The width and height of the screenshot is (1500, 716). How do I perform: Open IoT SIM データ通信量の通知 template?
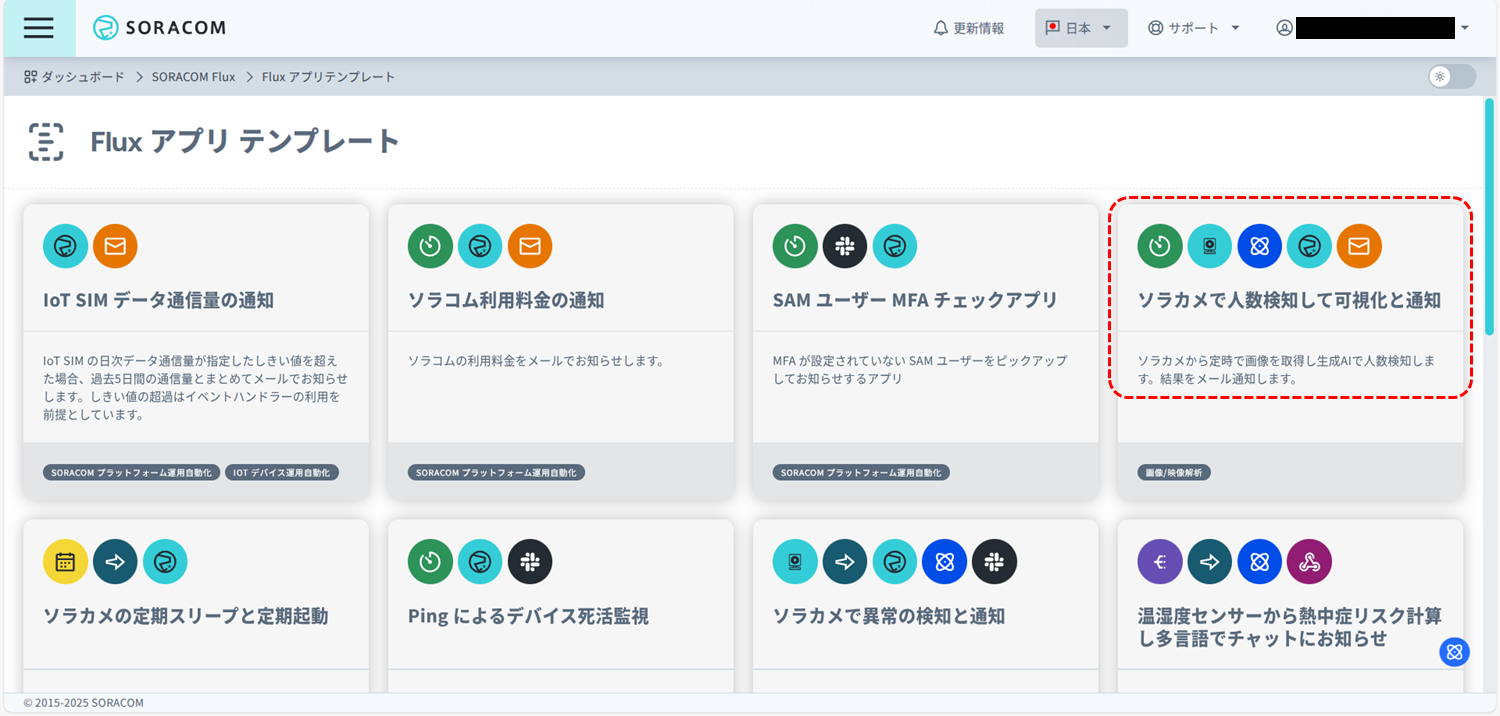click(158, 300)
